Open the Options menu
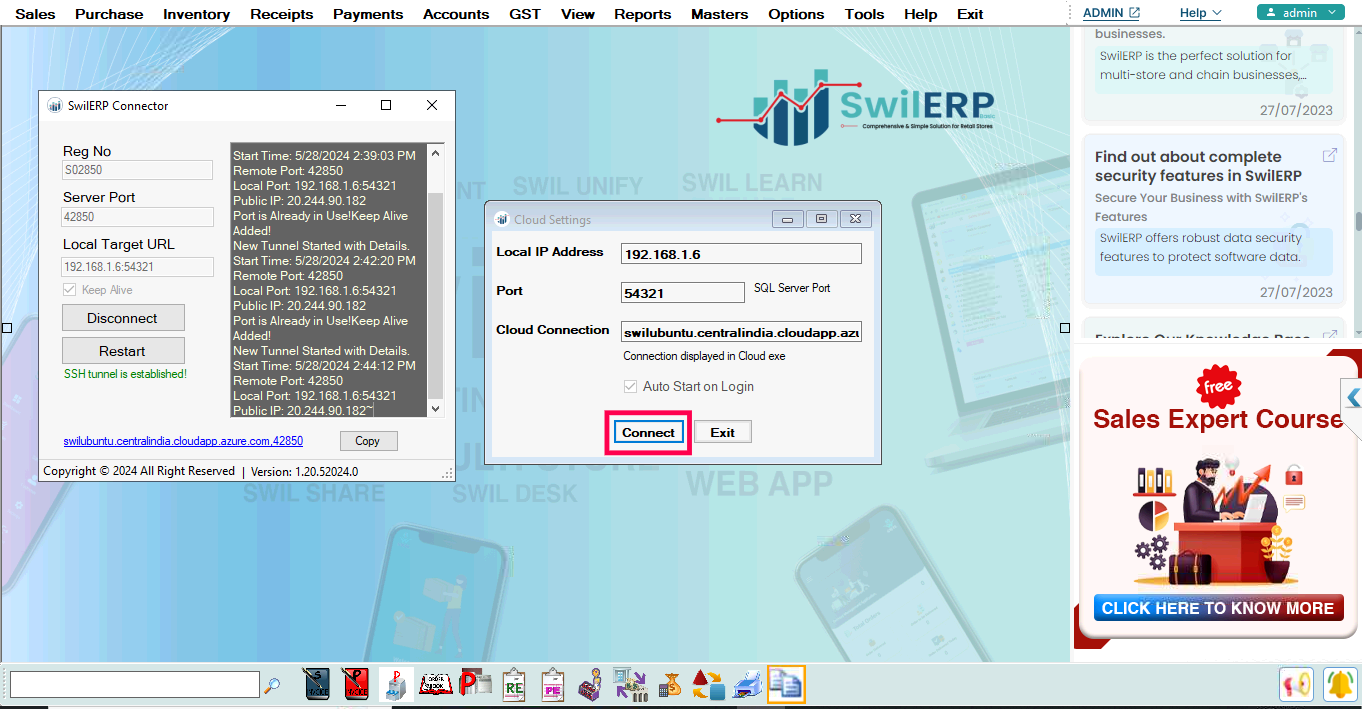 pyautogui.click(x=796, y=14)
